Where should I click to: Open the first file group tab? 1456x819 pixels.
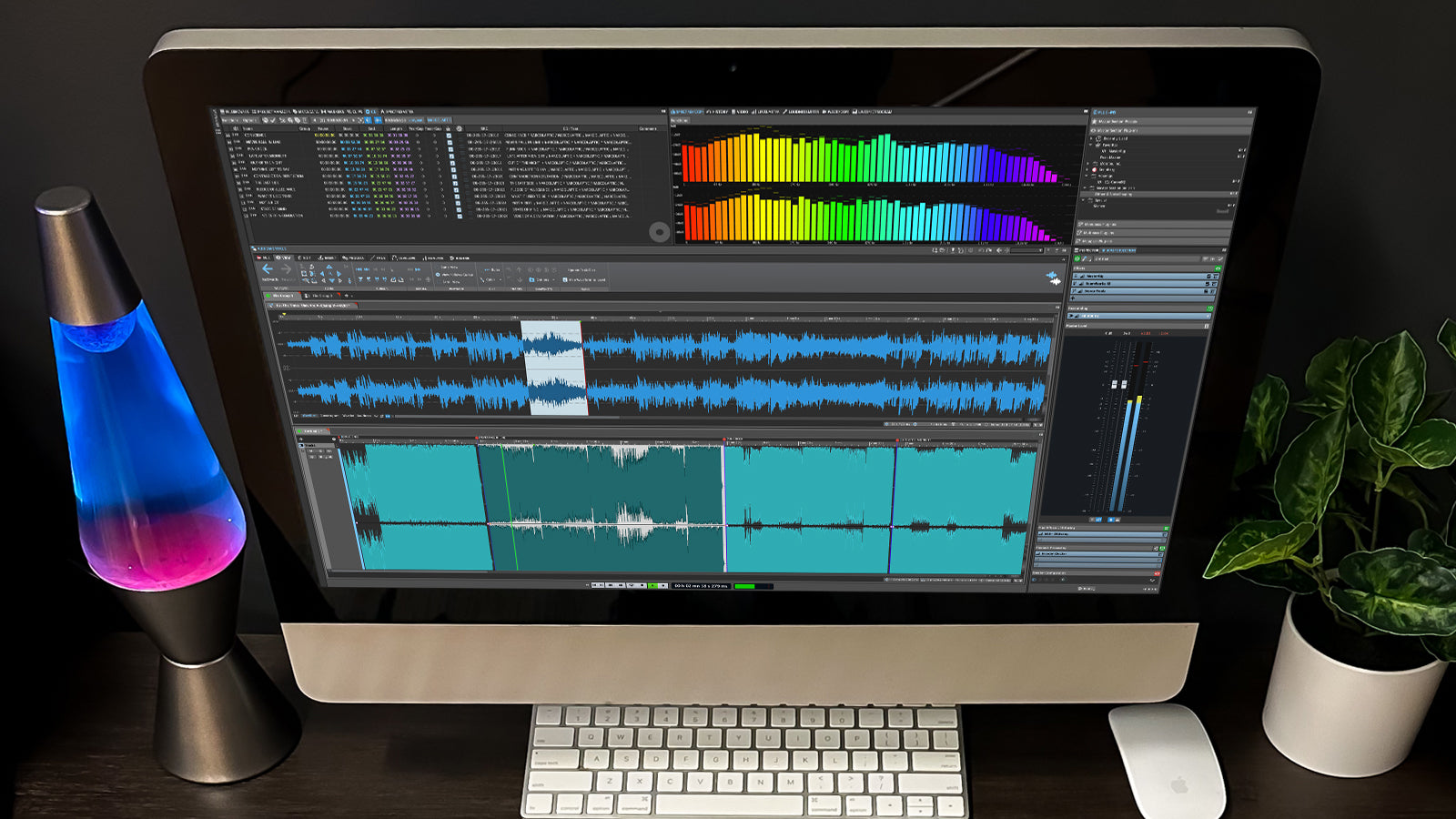[281, 296]
